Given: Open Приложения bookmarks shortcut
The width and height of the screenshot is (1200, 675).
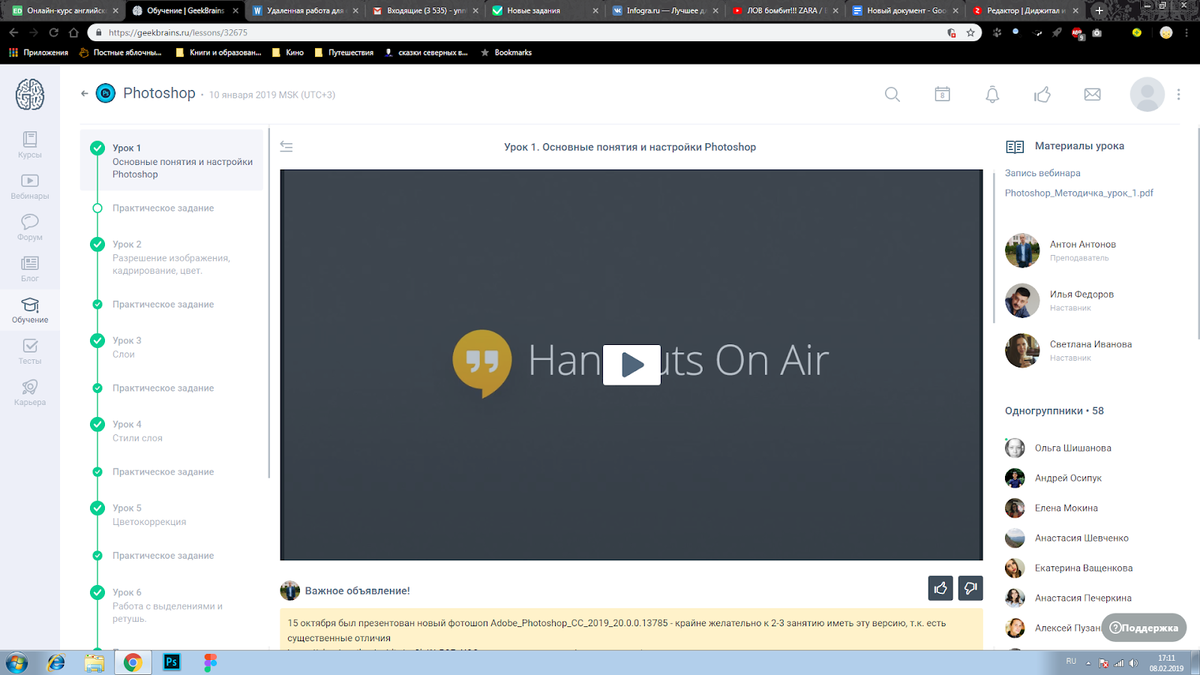Looking at the screenshot, I should pos(38,52).
